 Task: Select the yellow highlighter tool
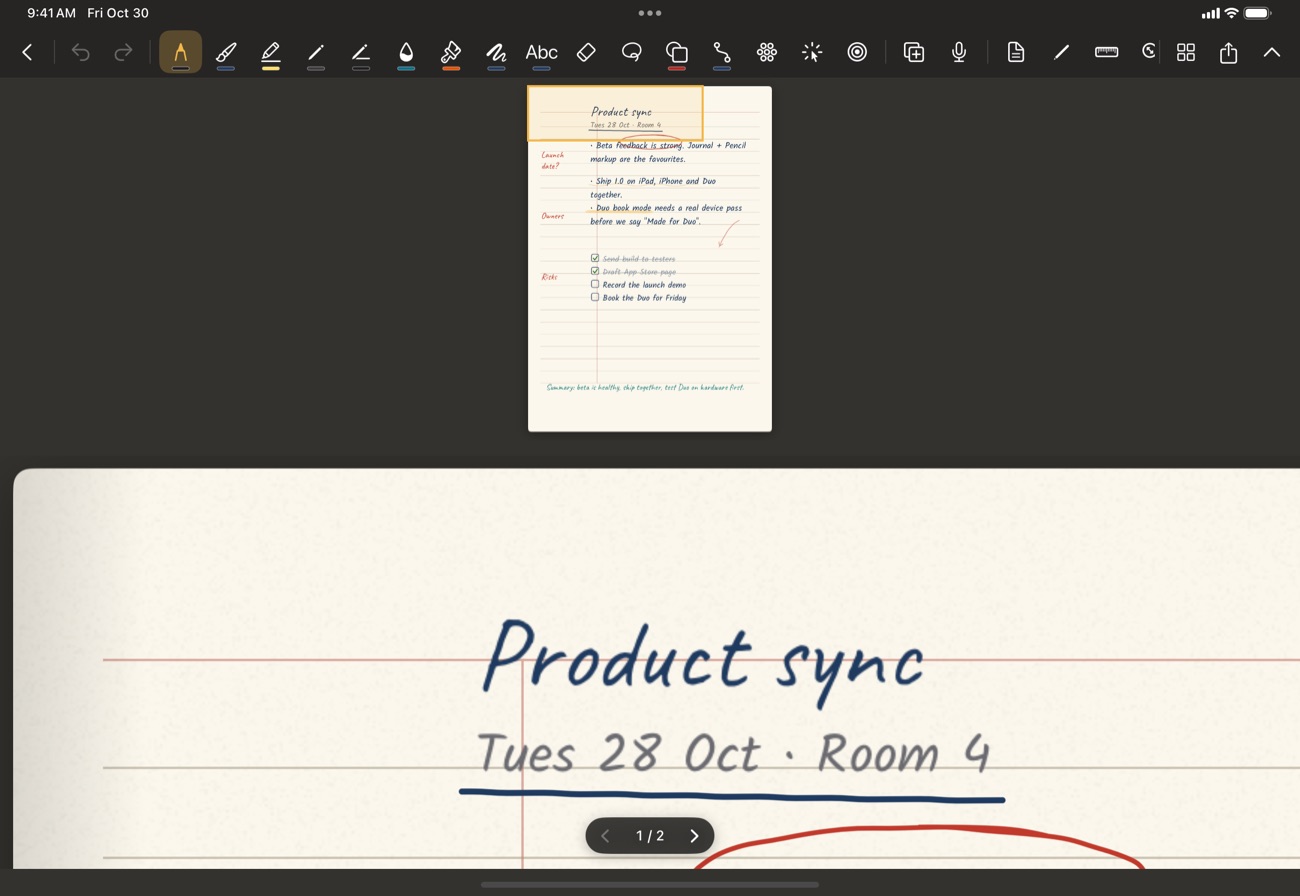(271, 53)
